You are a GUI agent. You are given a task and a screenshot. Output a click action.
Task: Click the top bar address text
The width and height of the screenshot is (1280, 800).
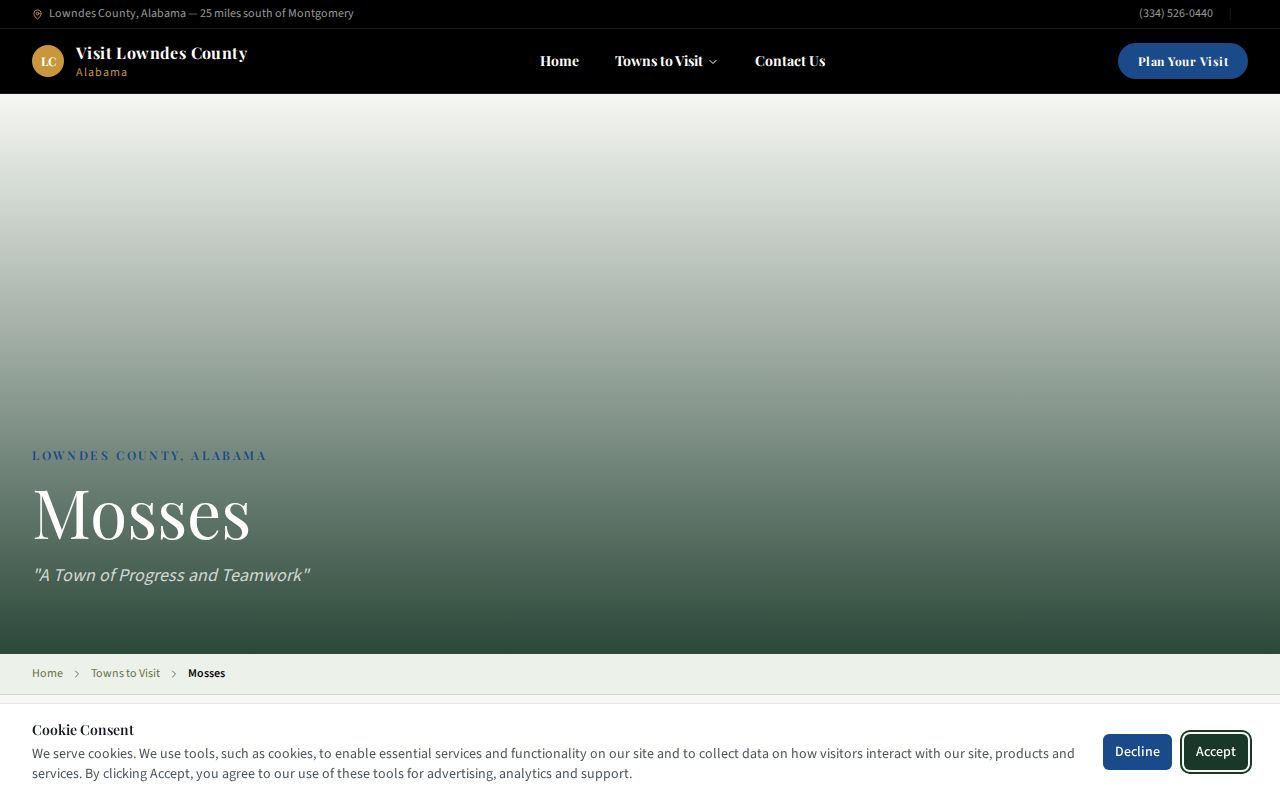click(x=201, y=14)
